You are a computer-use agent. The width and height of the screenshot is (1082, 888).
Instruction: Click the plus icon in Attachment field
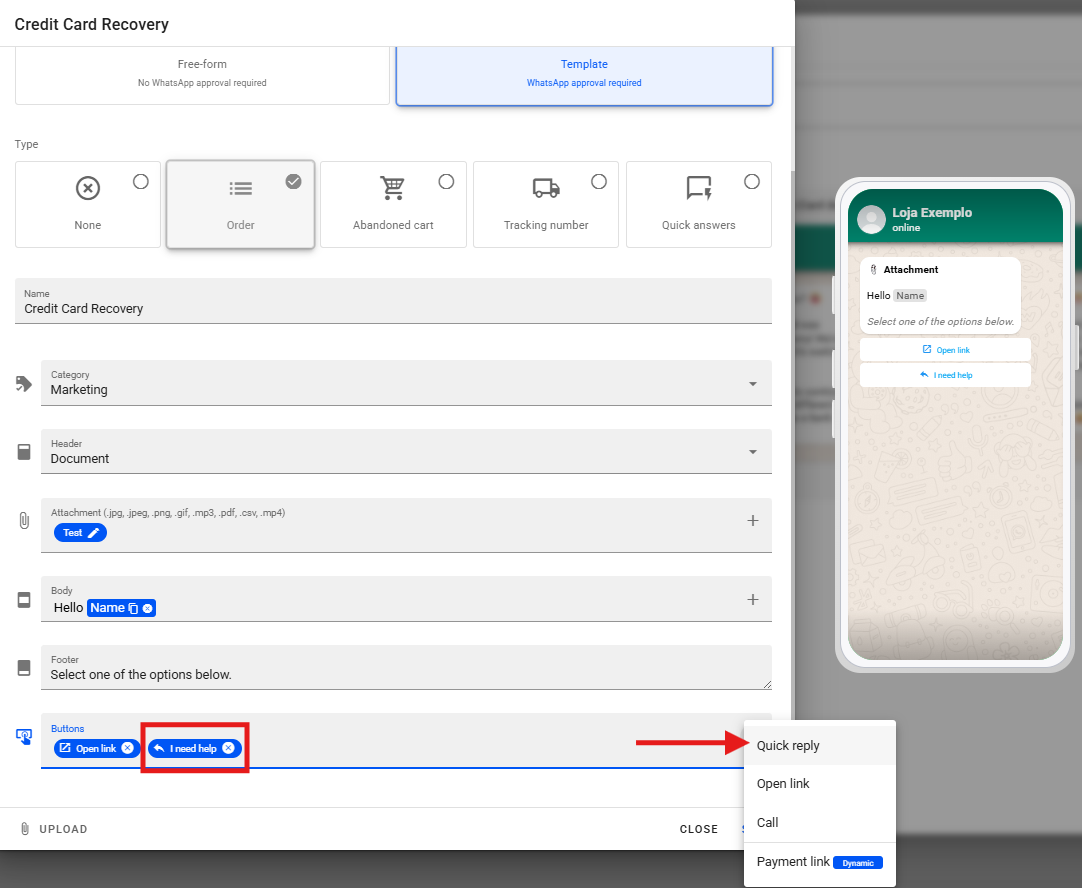tap(753, 520)
